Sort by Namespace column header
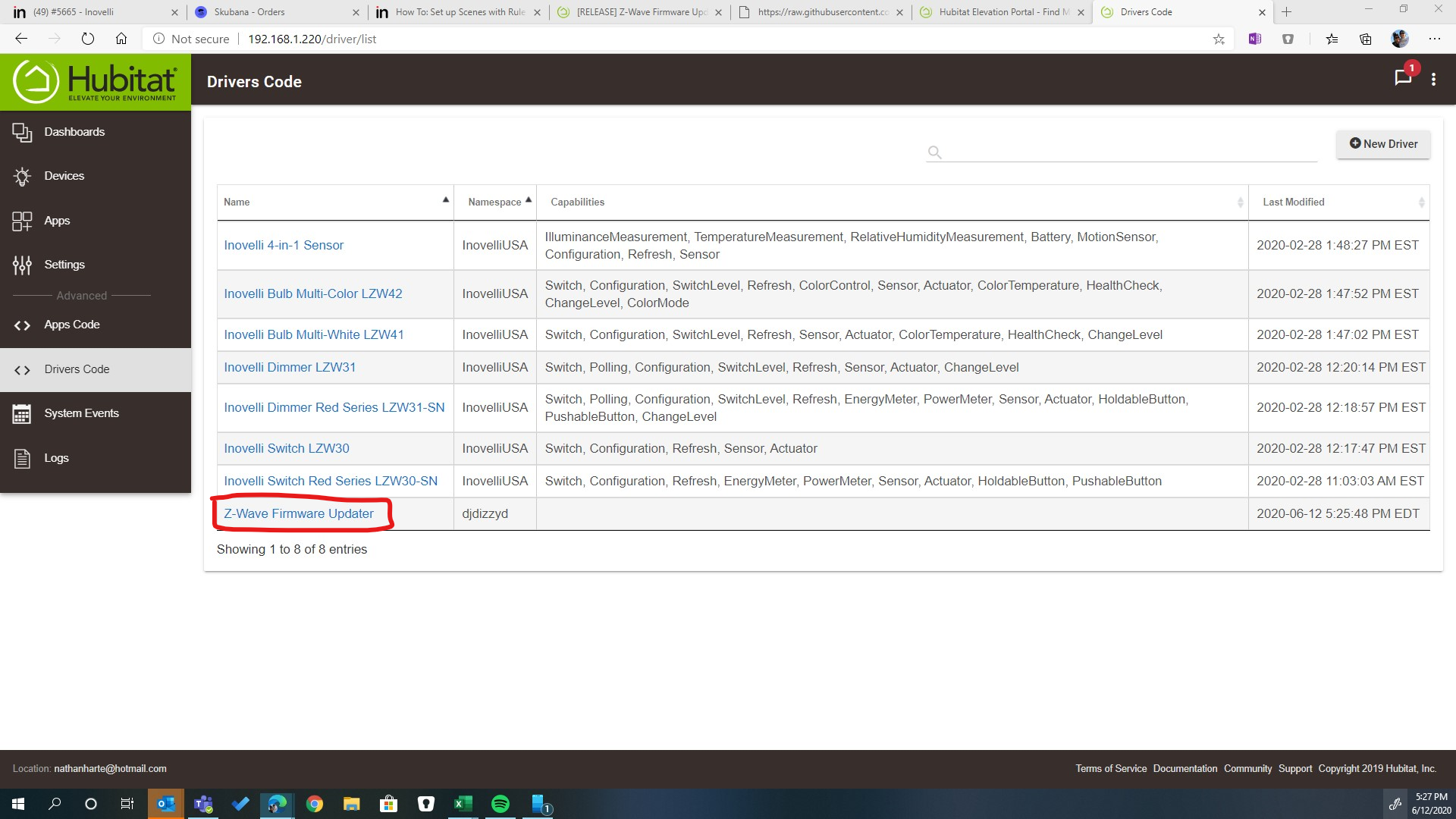Image resolution: width=1456 pixels, height=819 pixels. (x=494, y=202)
